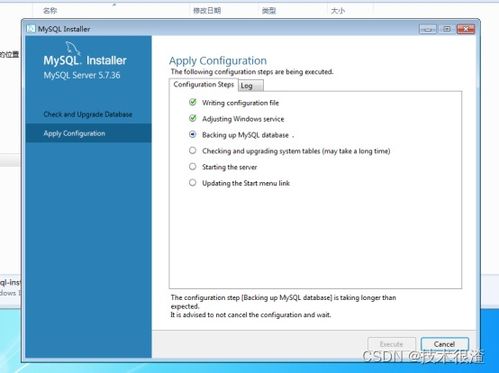Viewport: 499px width, 373px height.
Task: Click the text 'Writing configuration file'
Action: click(x=240, y=103)
